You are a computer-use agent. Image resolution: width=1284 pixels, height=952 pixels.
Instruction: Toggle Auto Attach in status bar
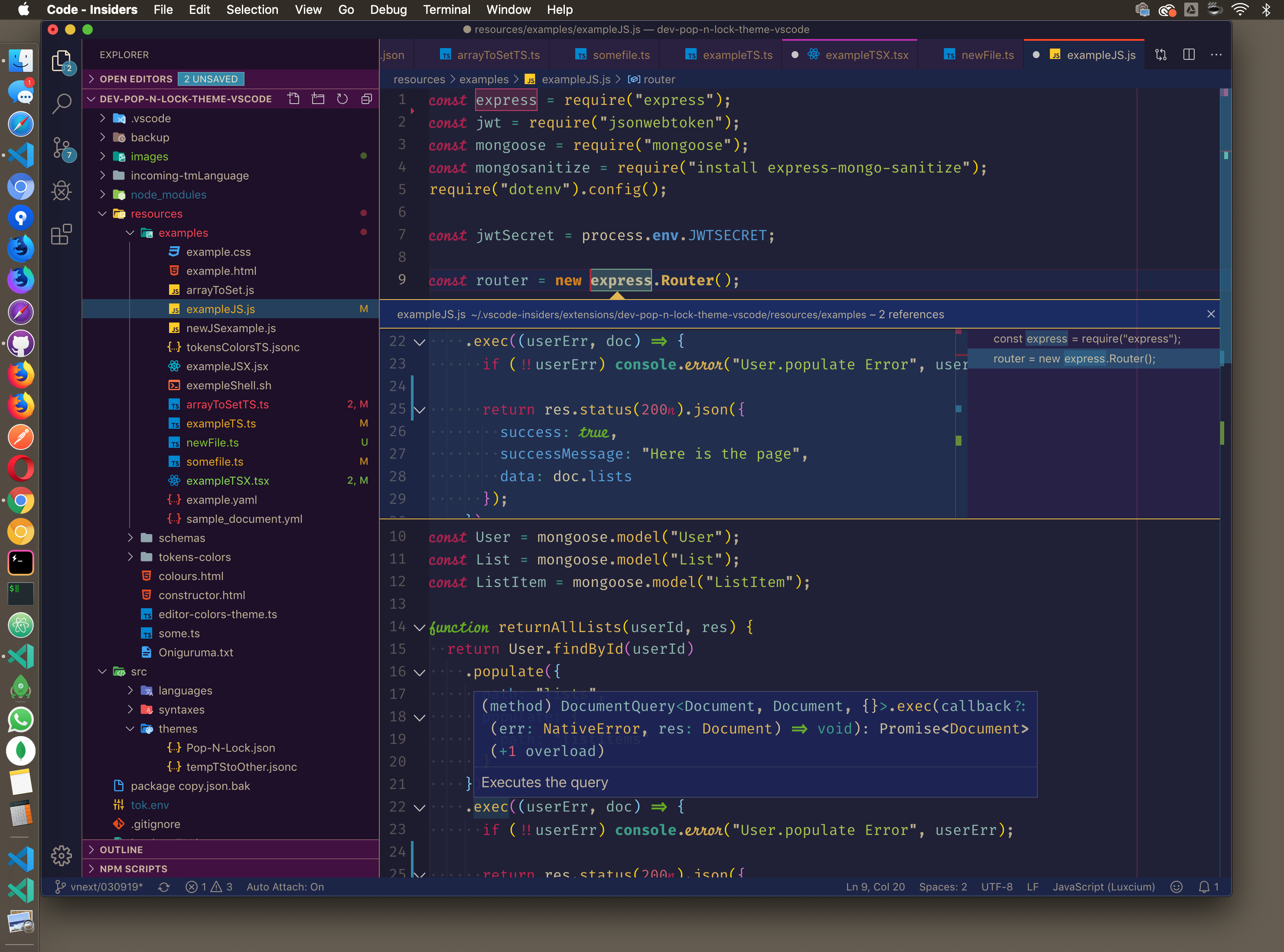click(x=285, y=887)
